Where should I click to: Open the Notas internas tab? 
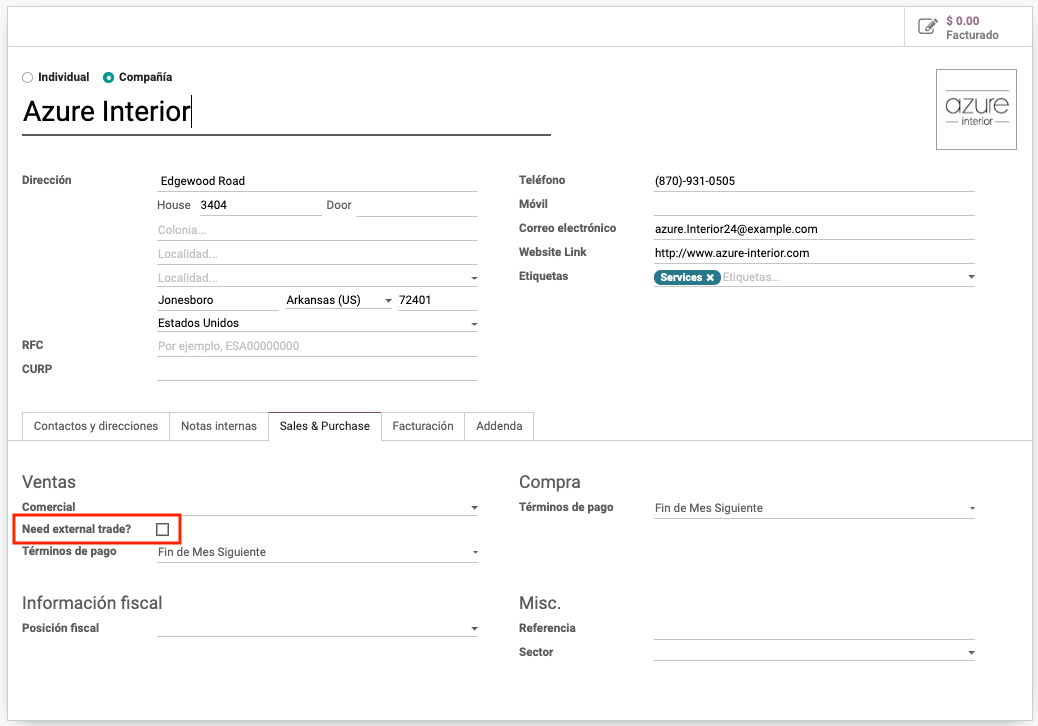218,426
